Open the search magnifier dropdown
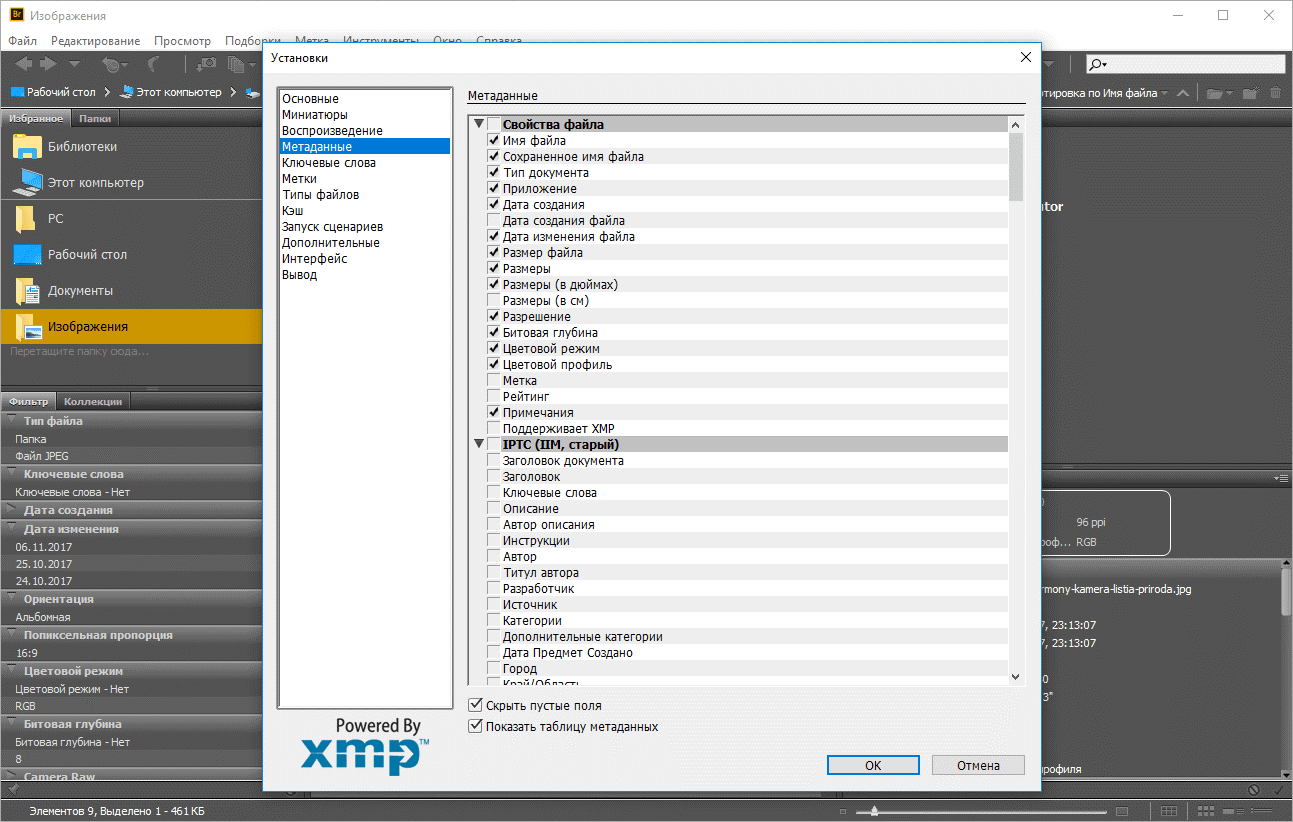This screenshot has width=1293, height=822. pos(1098,64)
